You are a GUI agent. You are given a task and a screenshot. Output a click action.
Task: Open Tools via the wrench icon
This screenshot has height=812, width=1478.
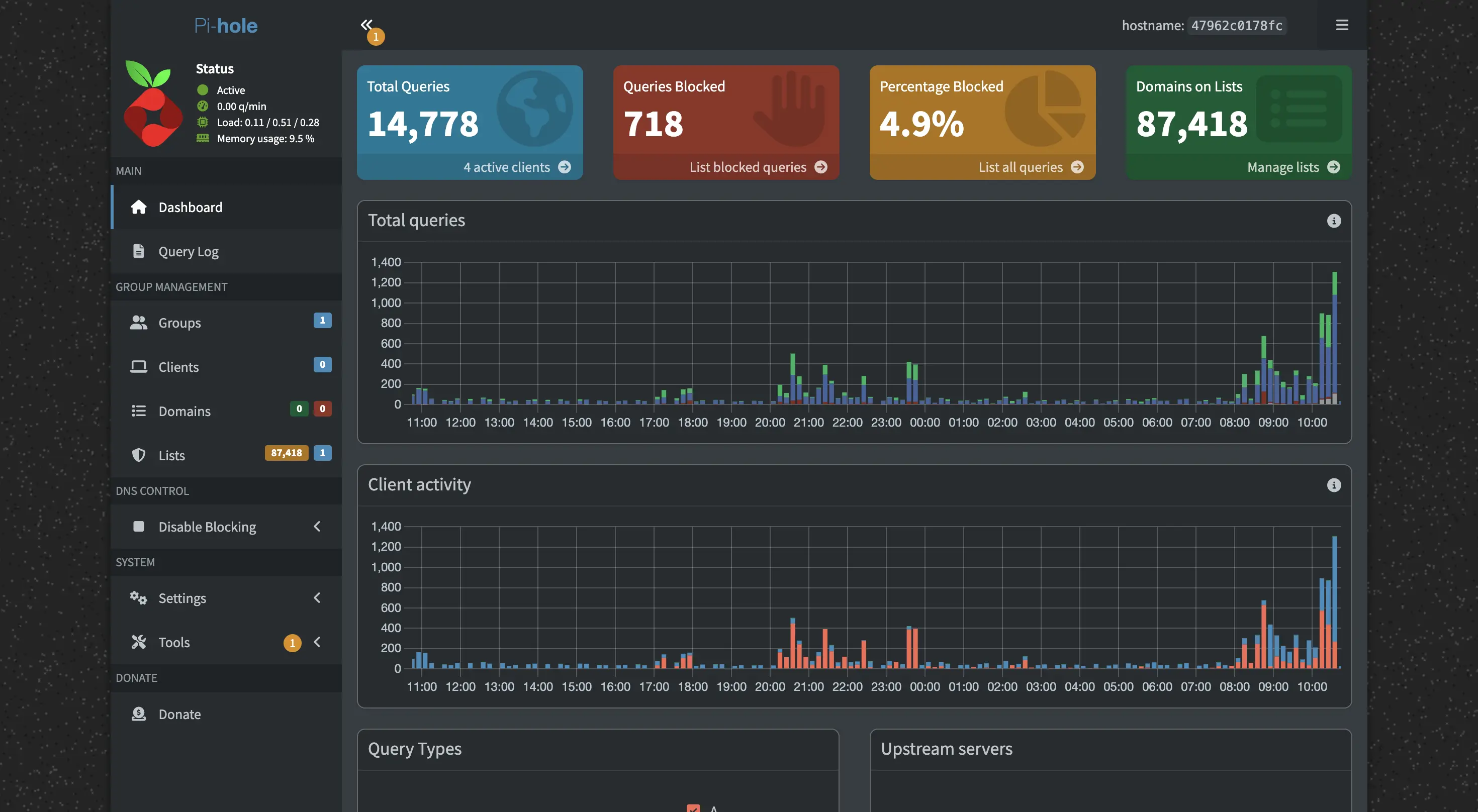click(x=139, y=642)
